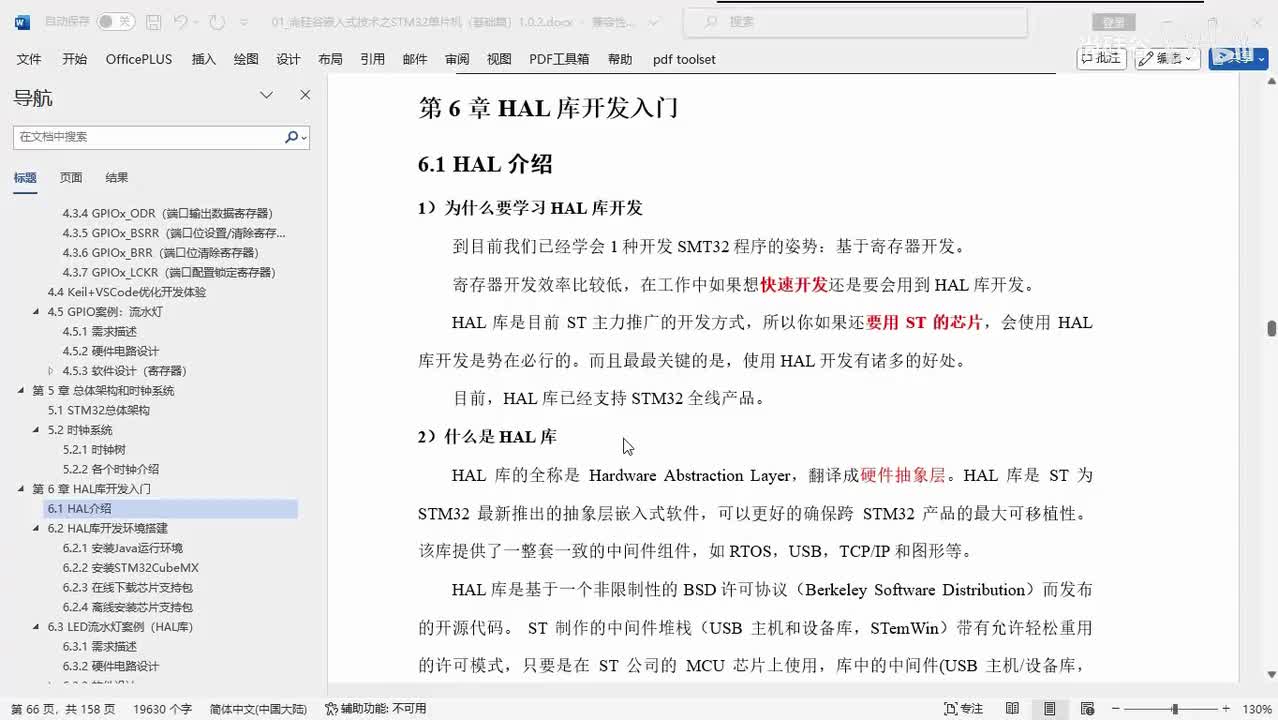Image resolution: width=1278 pixels, height=720 pixels.
Task: Open the 帮助 ribbon tab
Action: pos(620,59)
